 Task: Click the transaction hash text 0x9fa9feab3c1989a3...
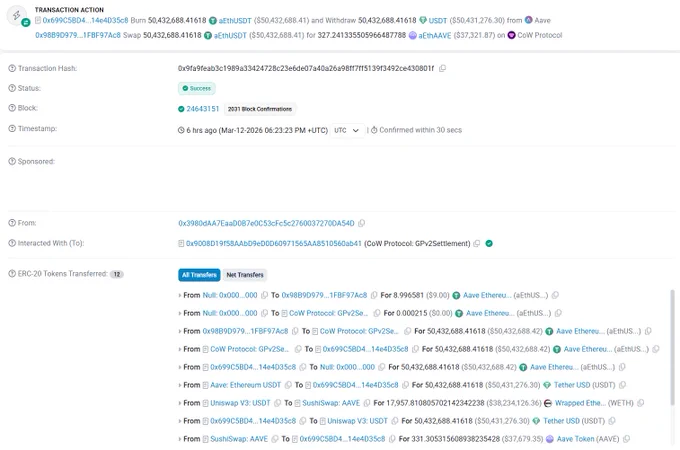point(306,68)
